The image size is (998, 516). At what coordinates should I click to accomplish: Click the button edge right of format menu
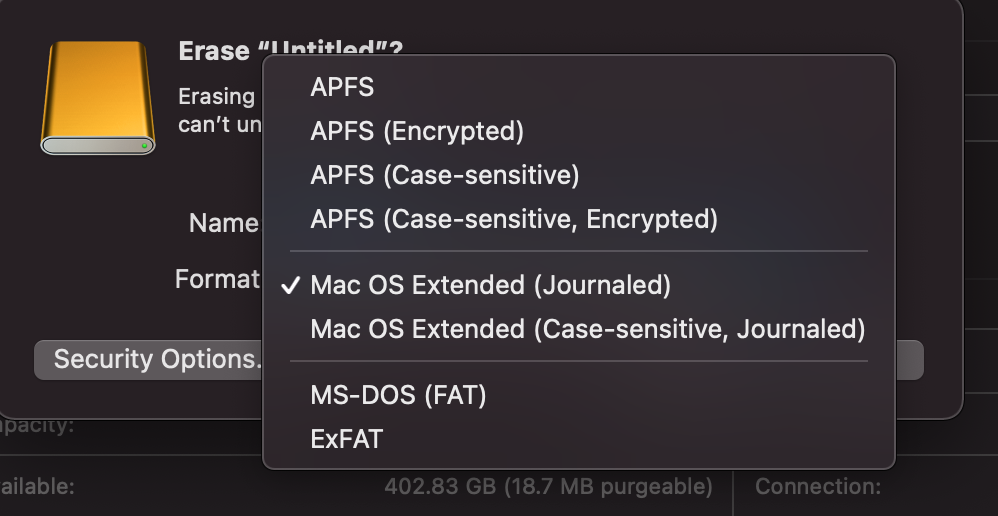coord(909,360)
